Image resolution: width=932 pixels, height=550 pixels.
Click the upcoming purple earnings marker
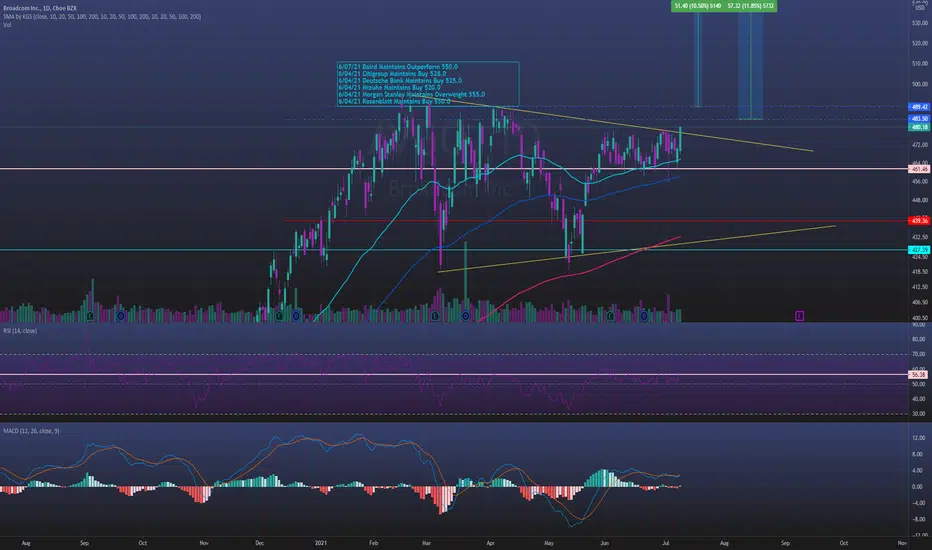(x=799, y=316)
